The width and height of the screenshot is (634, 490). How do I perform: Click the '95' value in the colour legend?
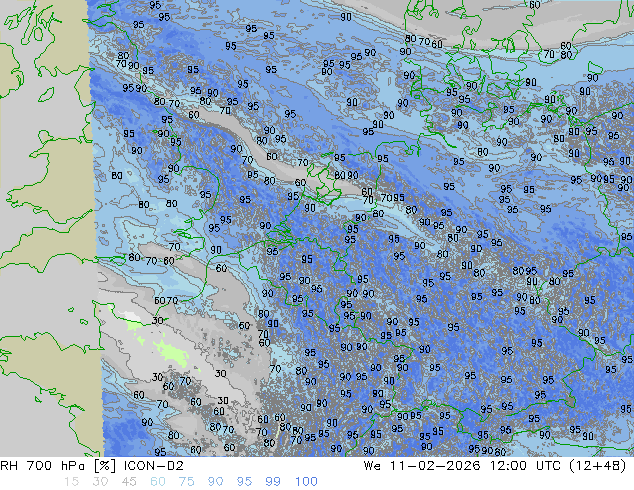click(x=244, y=482)
